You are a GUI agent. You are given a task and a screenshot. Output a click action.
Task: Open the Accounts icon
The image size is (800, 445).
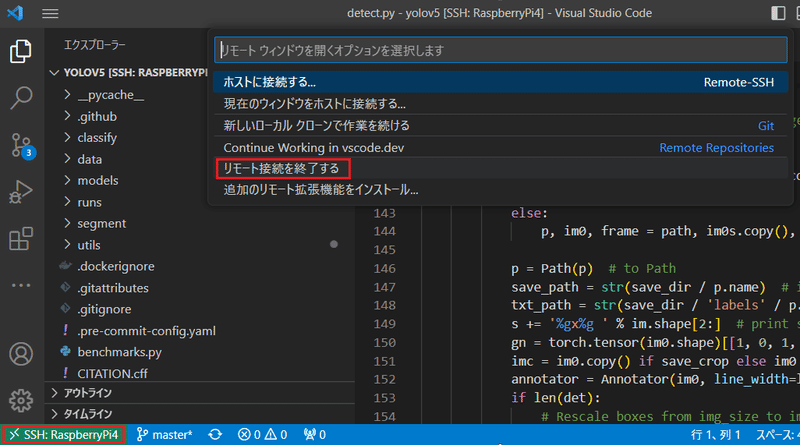[x=21, y=354]
